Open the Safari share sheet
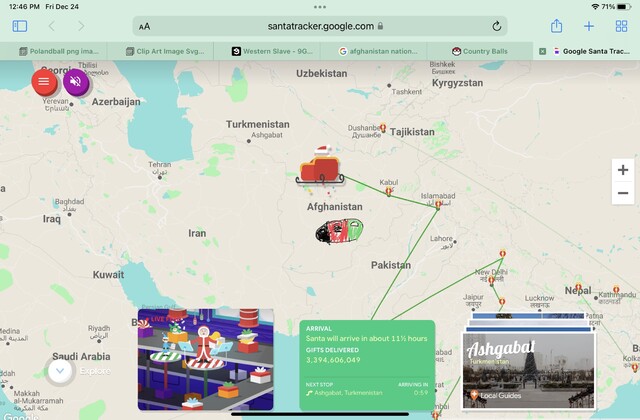This screenshot has height=420, width=640. [556, 26]
